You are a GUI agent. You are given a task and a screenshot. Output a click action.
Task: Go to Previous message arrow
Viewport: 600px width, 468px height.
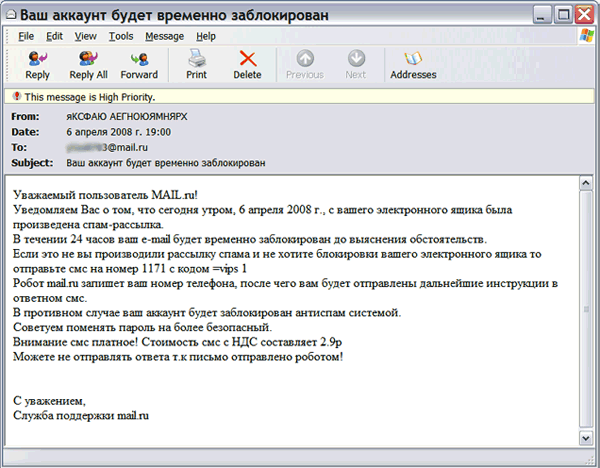pos(305,59)
